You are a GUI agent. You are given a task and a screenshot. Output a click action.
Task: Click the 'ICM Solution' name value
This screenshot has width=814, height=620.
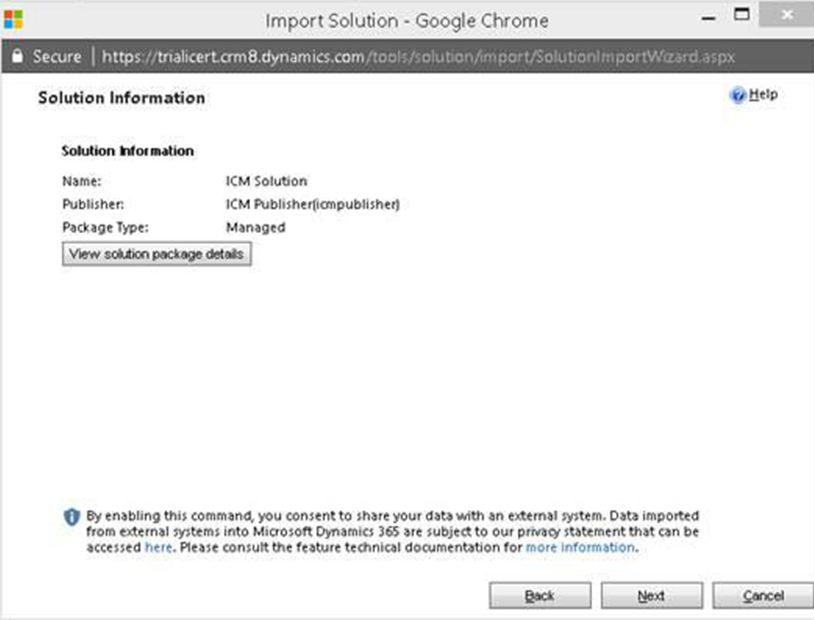tap(266, 181)
